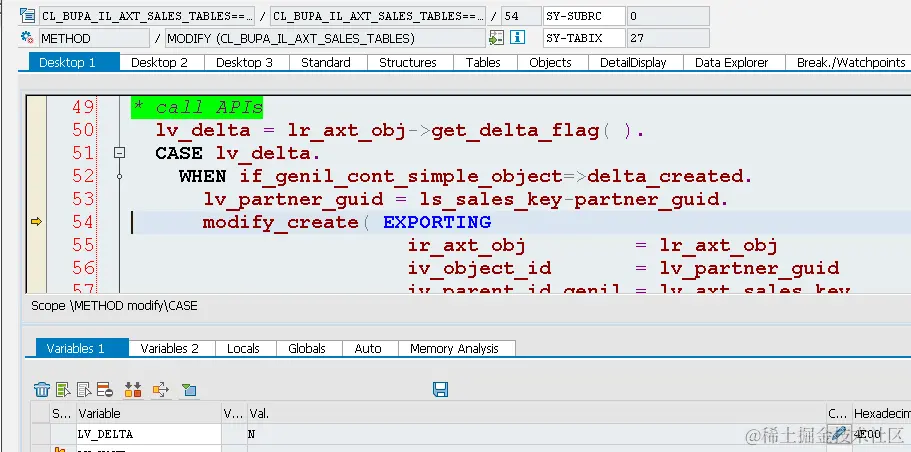911x452 pixels.
Task: Switch to the Desktop 2 tab
Action: tap(159, 62)
